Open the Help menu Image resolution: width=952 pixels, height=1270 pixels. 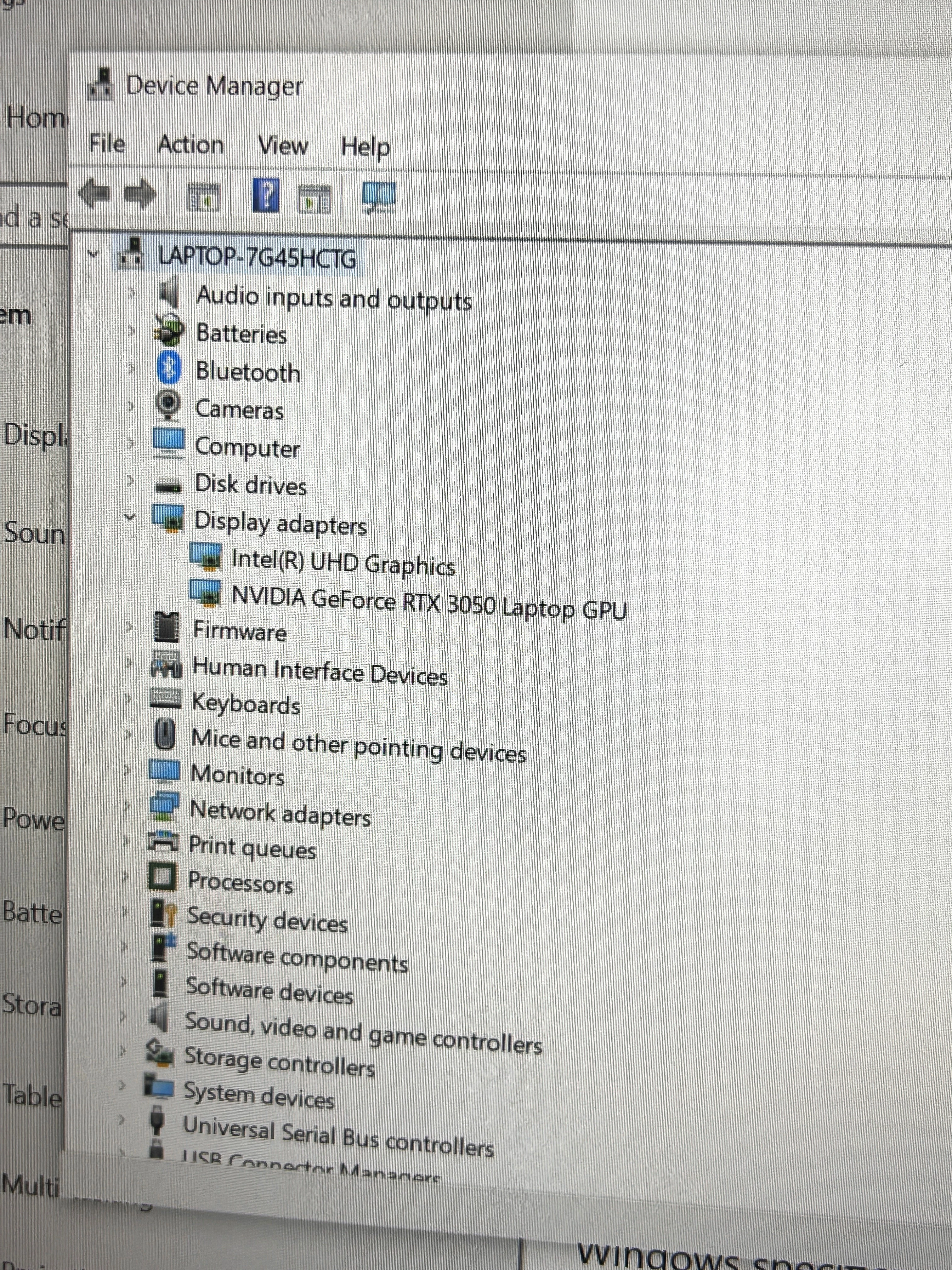365,147
